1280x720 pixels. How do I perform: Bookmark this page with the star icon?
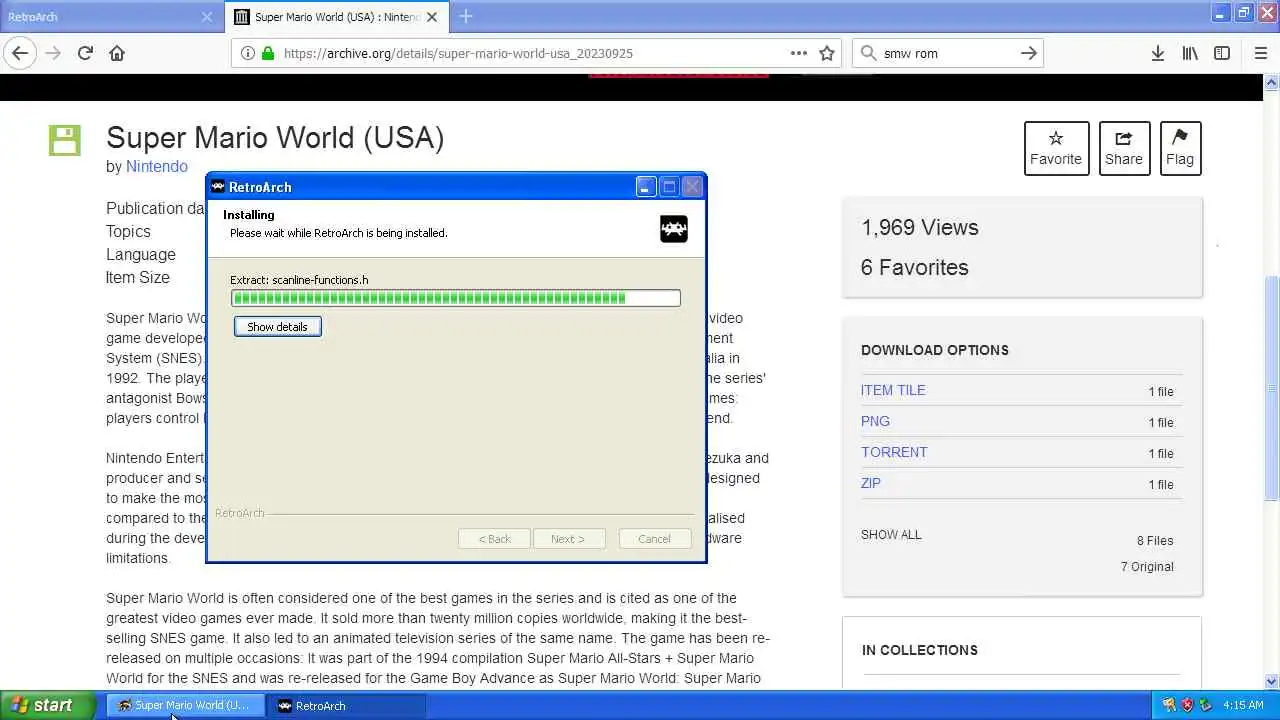tap(827, 53)
